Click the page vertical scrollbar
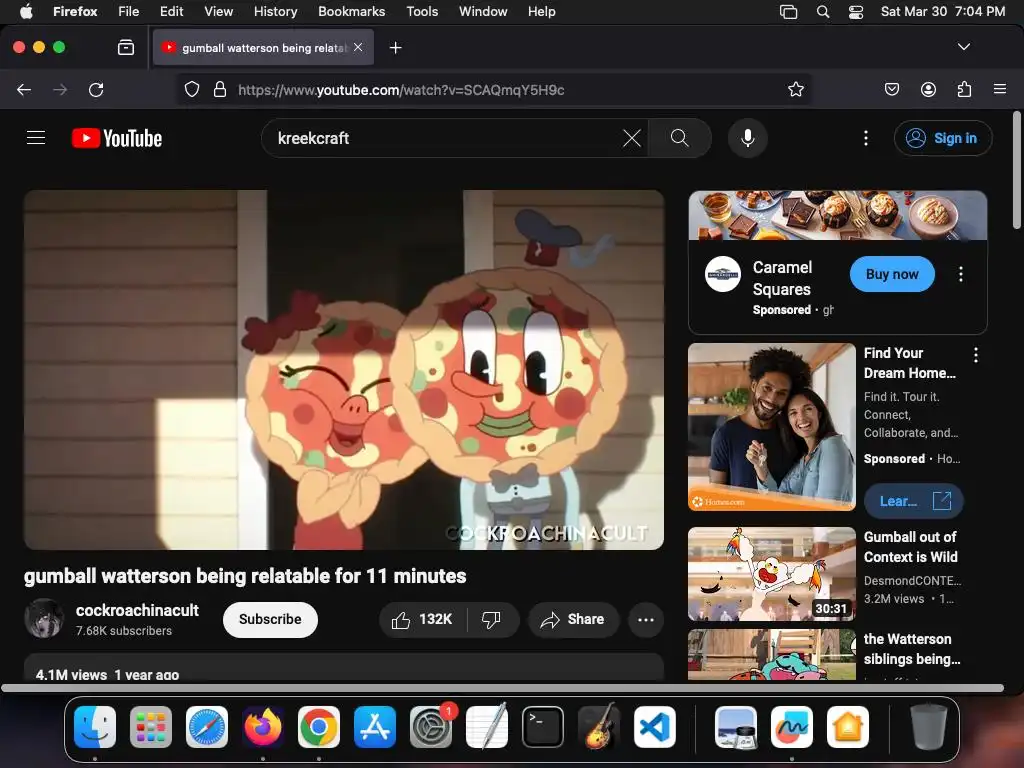Screen dimensions: 1024x768 (1017, 171)
